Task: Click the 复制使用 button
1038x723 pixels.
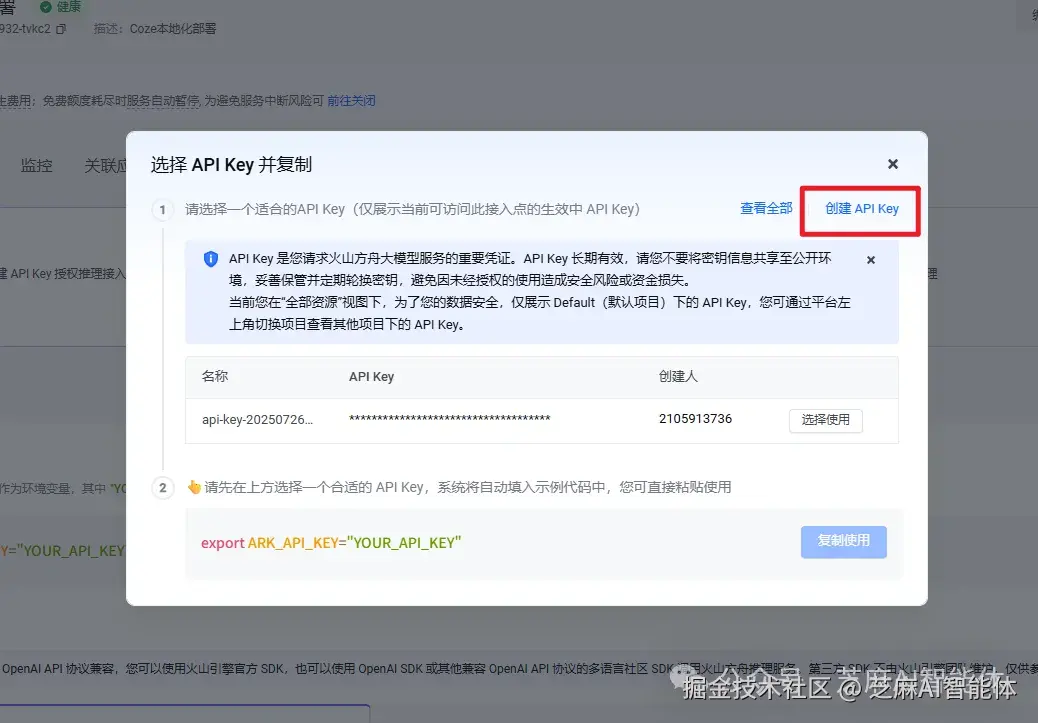Action: pyautogui.click(x=843, y=542)
